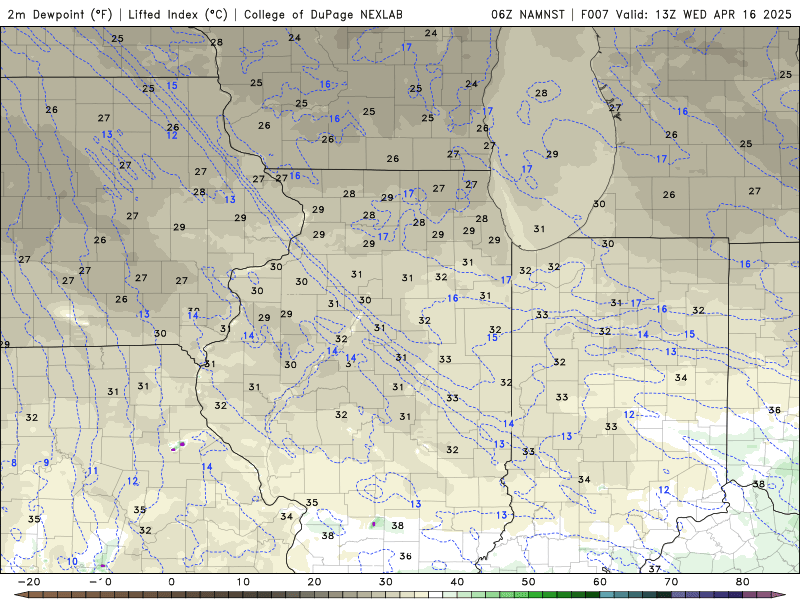Click the 20 label on the color scale

coord(314,582)
